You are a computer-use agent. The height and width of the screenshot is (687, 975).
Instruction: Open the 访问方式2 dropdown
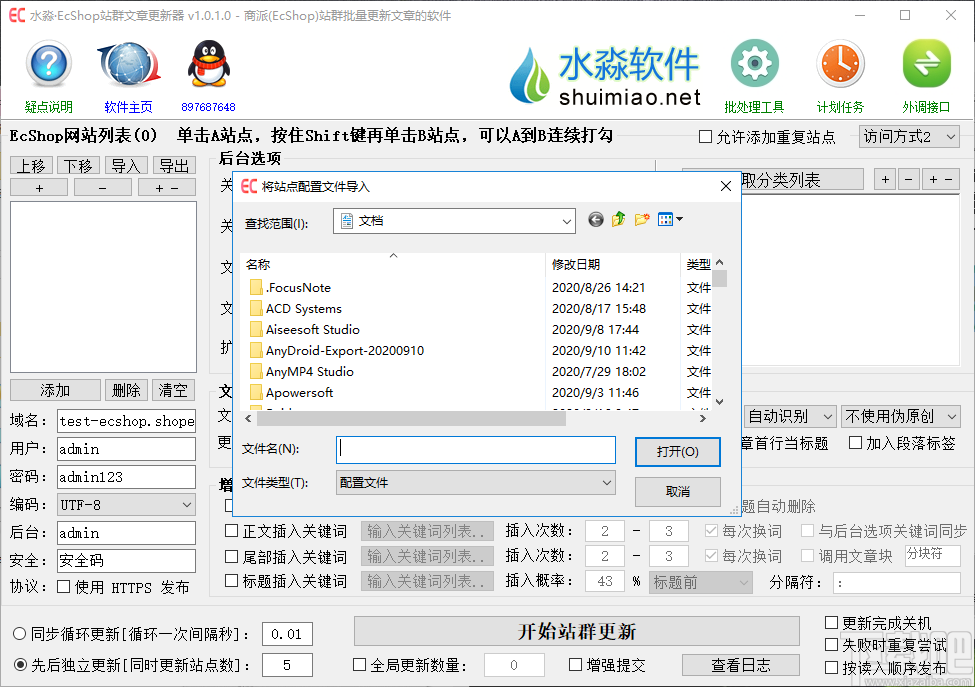(x=909, y=136)
